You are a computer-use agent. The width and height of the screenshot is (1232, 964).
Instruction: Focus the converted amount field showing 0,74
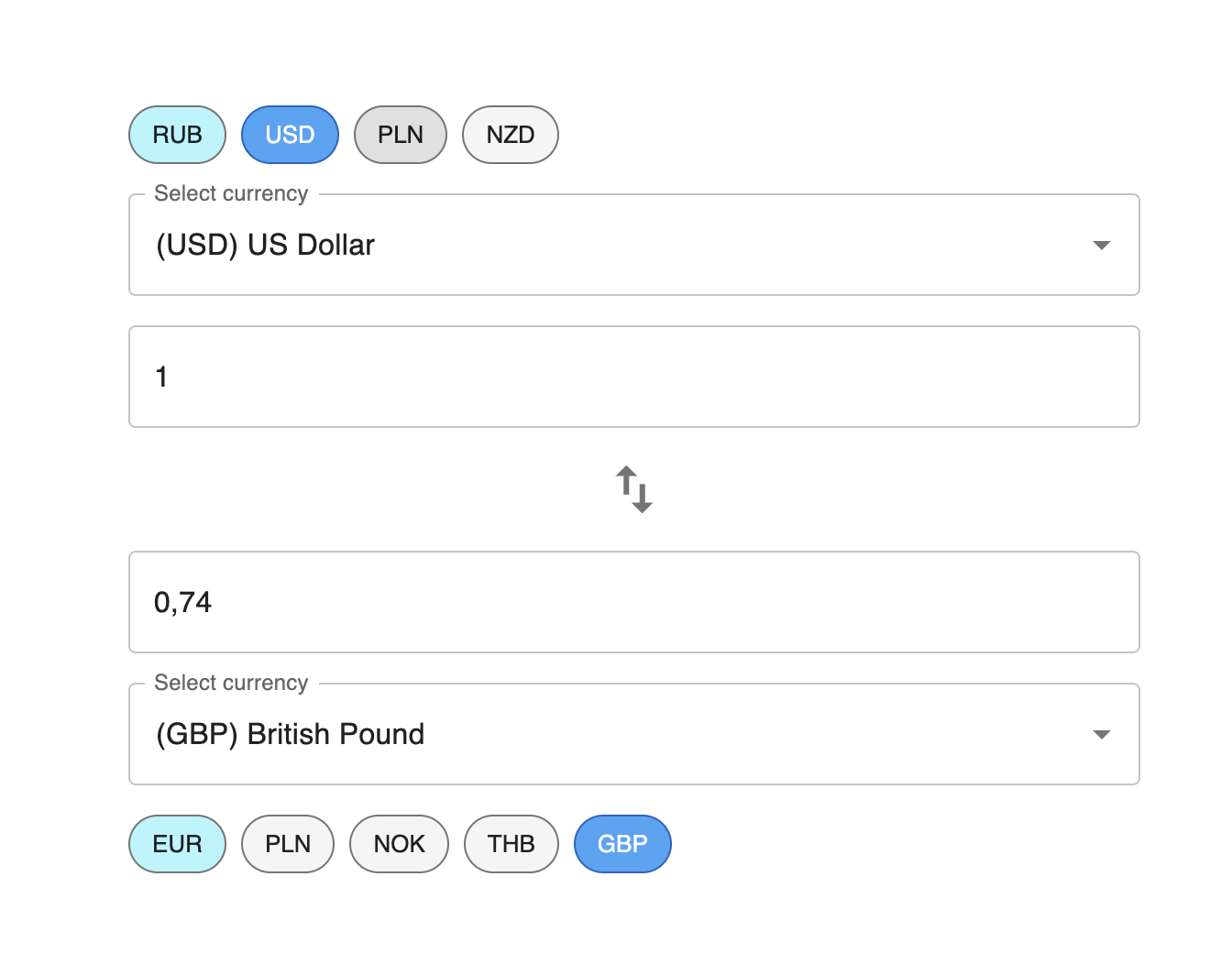[634, 602]
